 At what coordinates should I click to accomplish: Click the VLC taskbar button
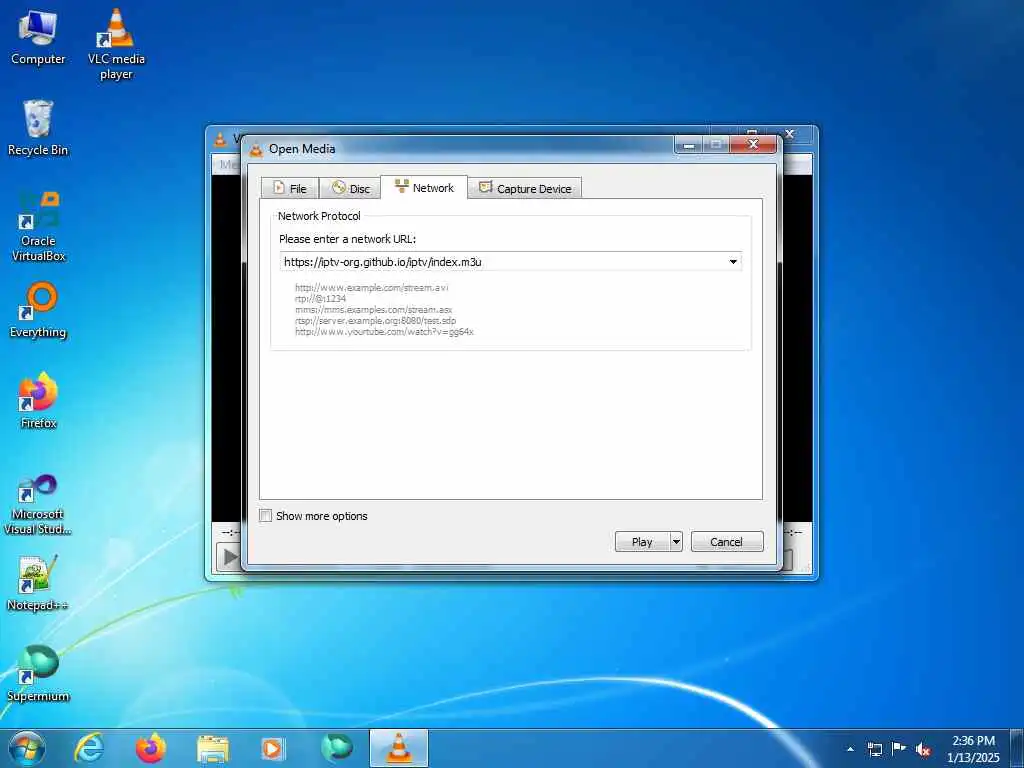tap(399, 748)
